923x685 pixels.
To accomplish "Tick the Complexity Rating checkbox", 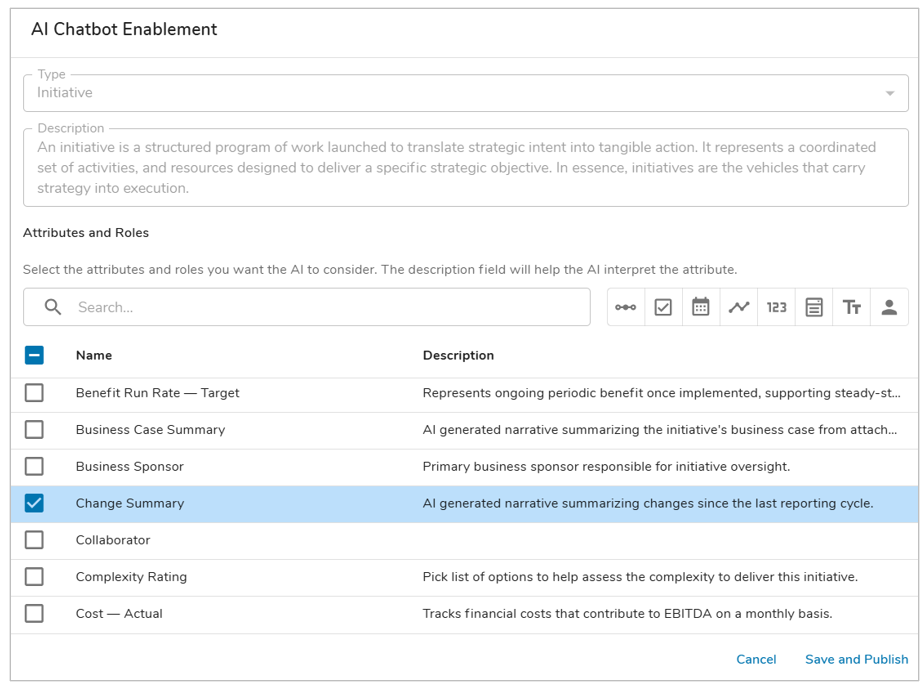I will click(34, 577).
